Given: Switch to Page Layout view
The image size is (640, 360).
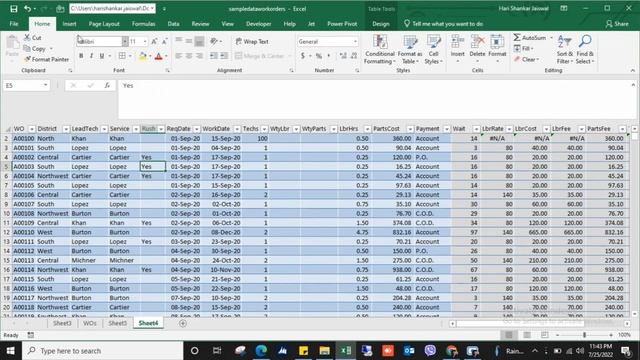Looking at the screenshot, I should coord(527,335).
